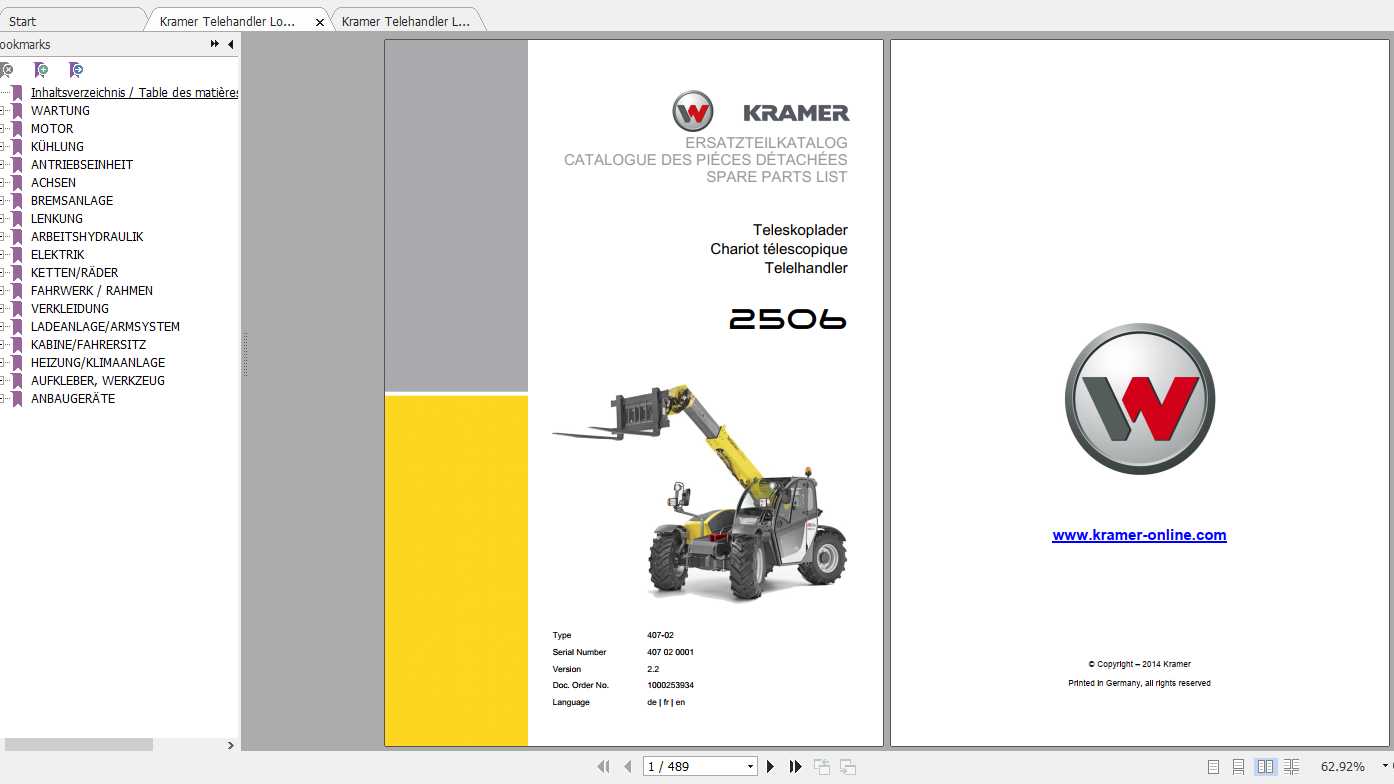Image resolution: width=1394 pixels, height=784 pixels.
Task: Select the WARTUNG bookmark
Action: tap(60, 111)
